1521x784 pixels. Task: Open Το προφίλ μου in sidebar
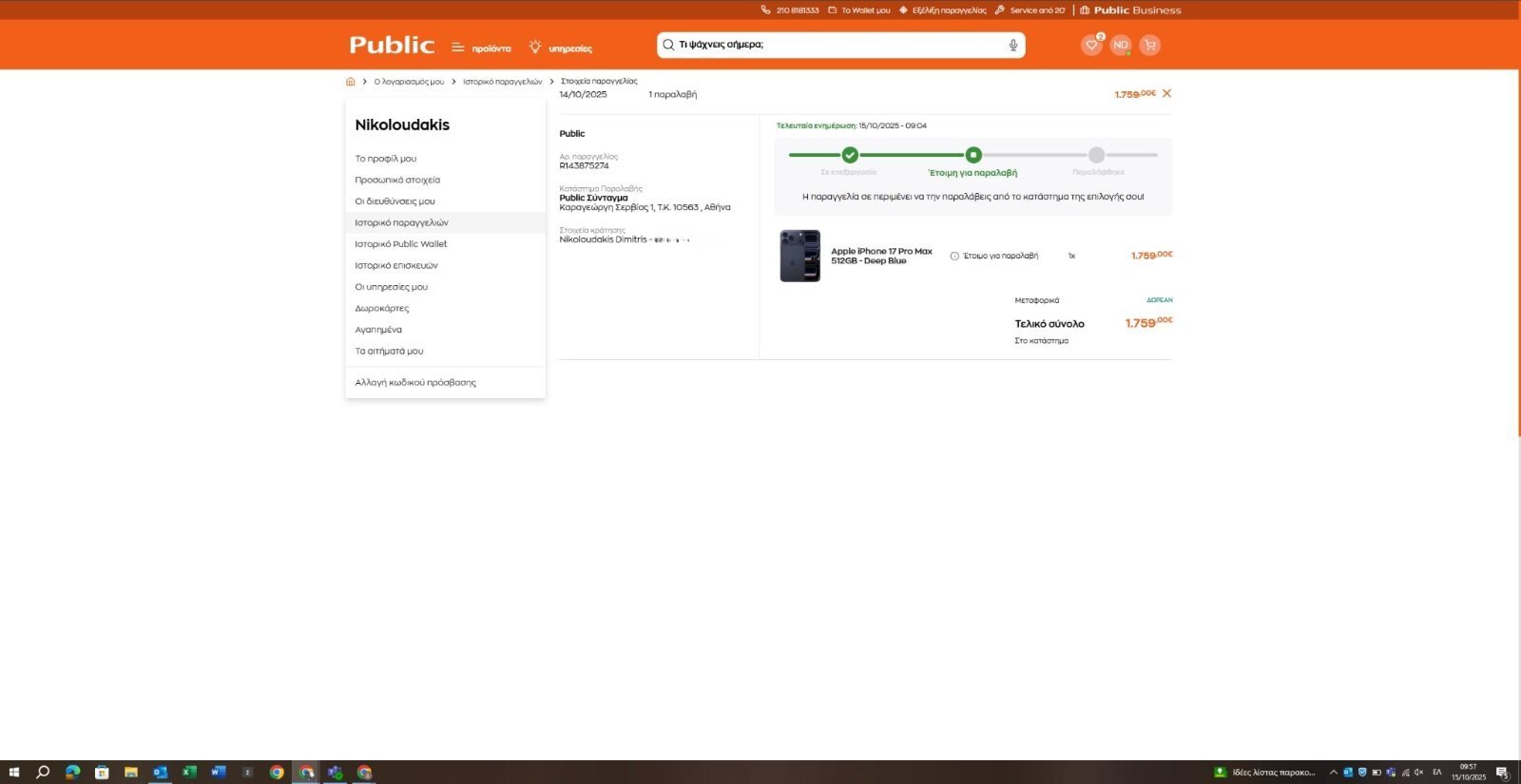[x=386, y=159]
